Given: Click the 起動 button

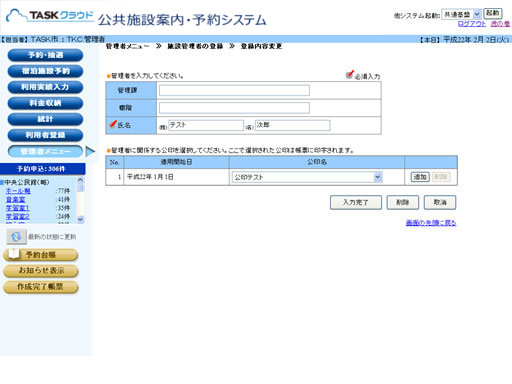Looking at the screenshot, I should 493,13.
